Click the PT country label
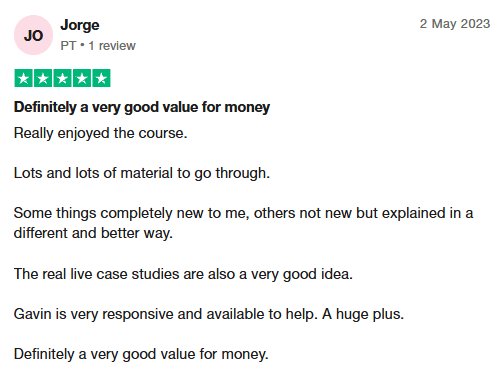This screenshot has width=503, height=375. click(x=68, y=46)
